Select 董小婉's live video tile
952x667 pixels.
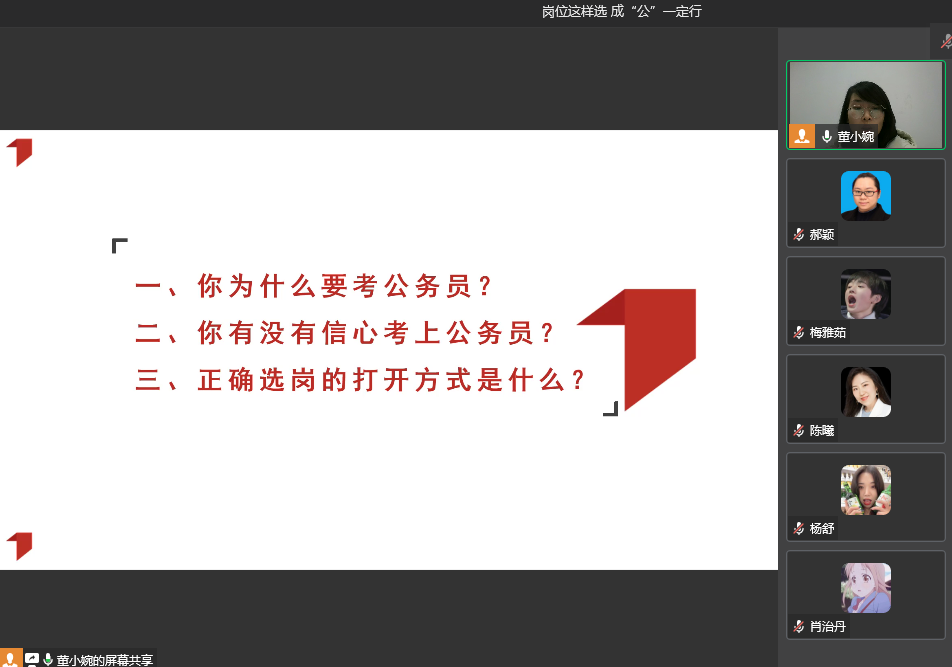[x=866, y=105]
